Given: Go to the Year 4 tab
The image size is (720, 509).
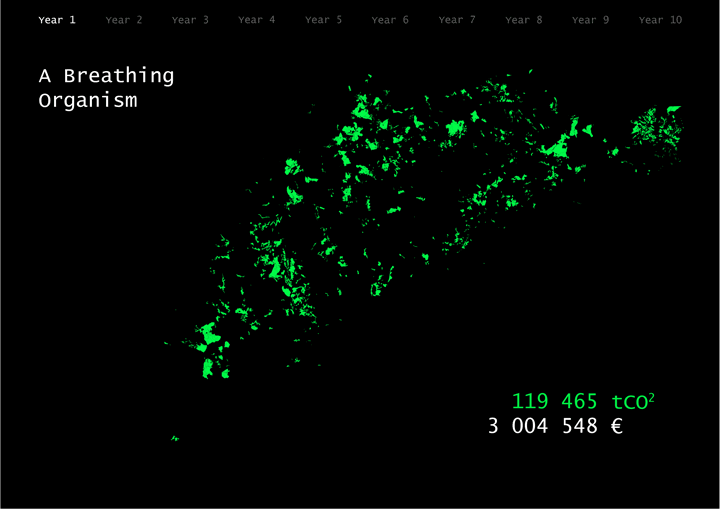Looking at the screenshot, I should pyautogui.click(x=257, y=20).
